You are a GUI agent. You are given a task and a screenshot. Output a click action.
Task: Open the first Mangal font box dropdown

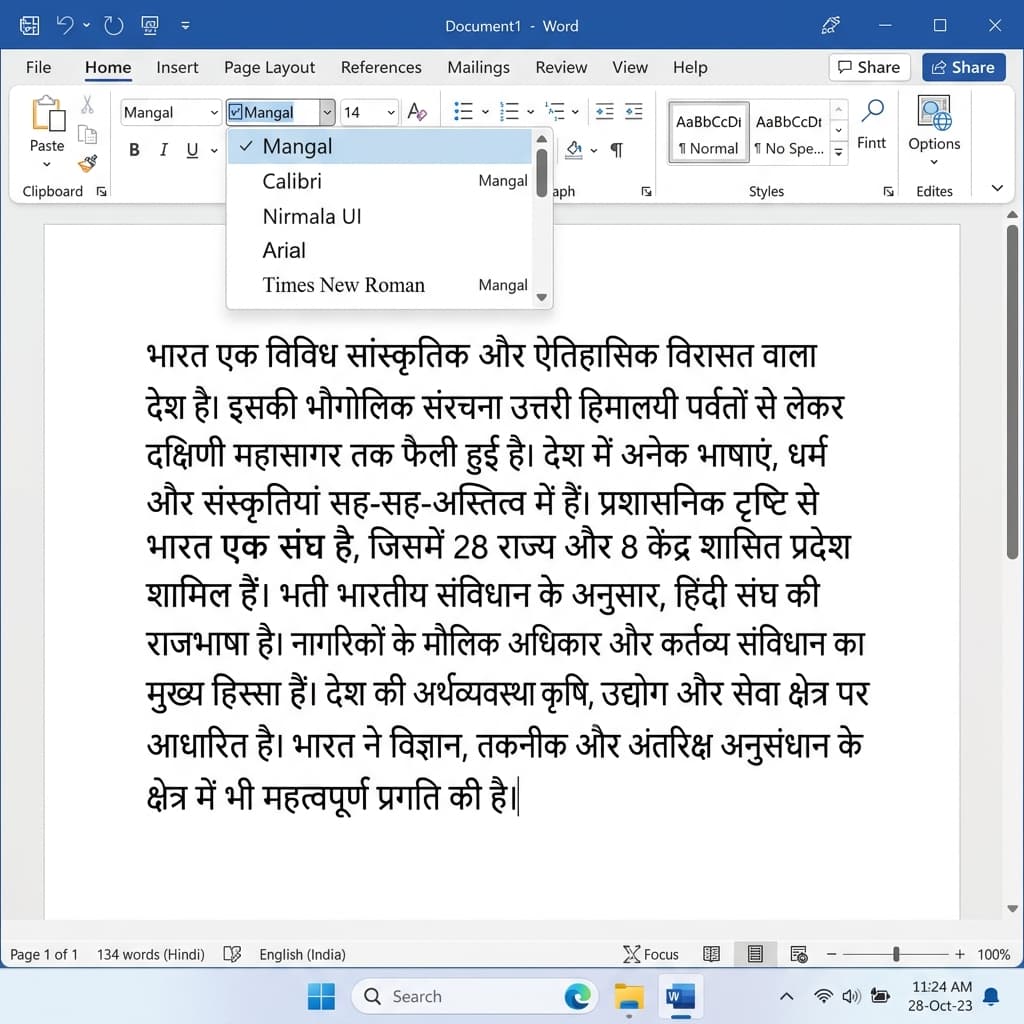tap(214, 112)
